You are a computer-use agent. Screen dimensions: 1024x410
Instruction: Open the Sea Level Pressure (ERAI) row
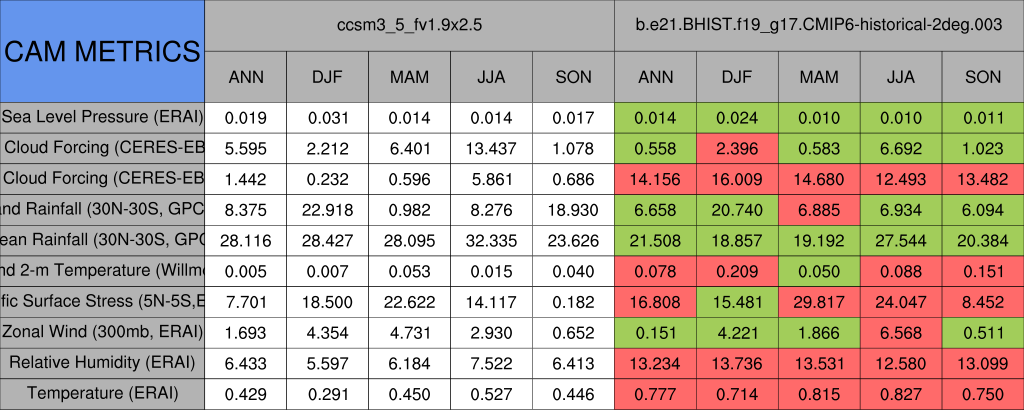[102, 116]
